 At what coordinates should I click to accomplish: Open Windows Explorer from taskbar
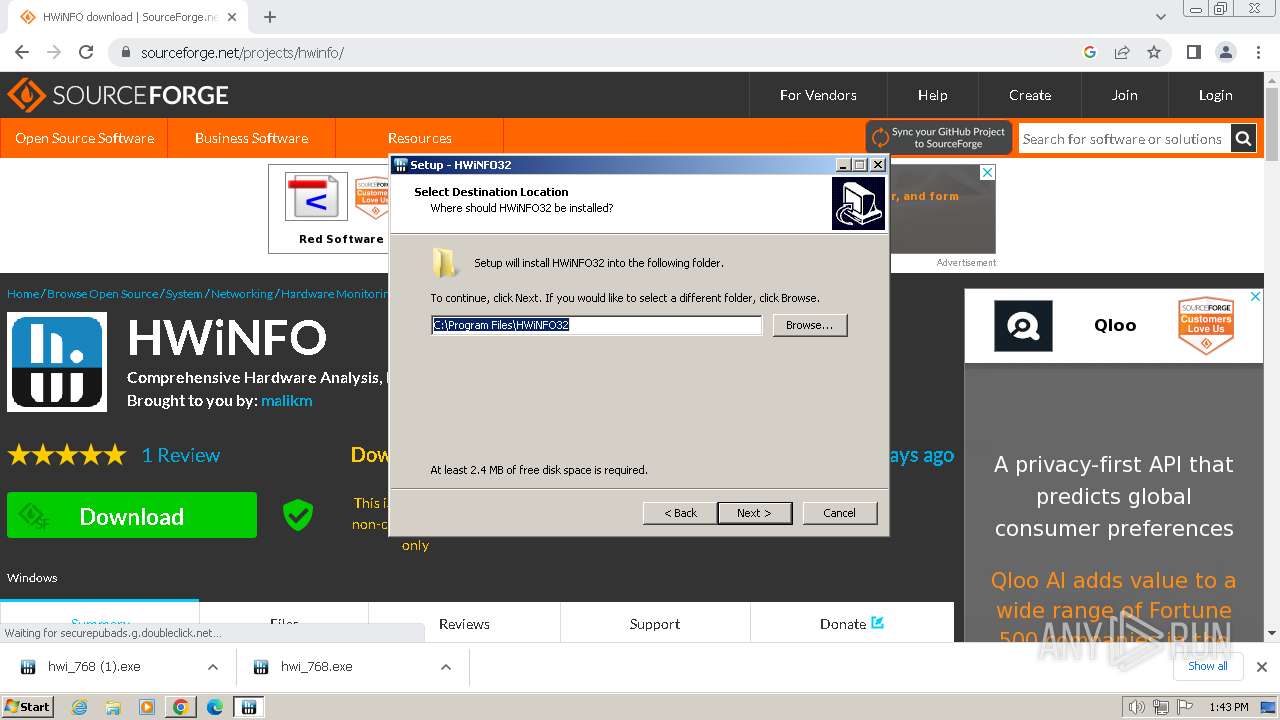113,707
